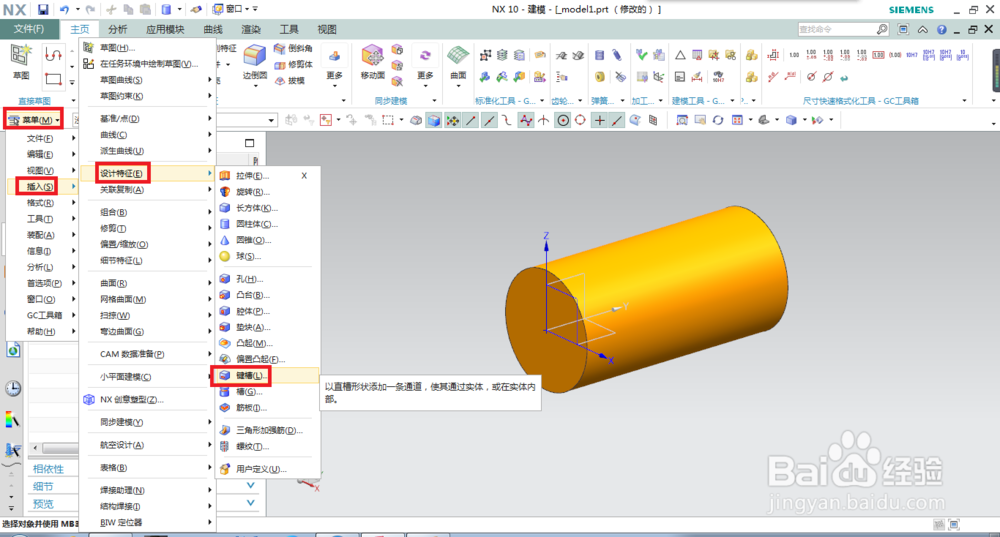
Task: Open the History clock icon in resource bar
Action: point(13,388)
